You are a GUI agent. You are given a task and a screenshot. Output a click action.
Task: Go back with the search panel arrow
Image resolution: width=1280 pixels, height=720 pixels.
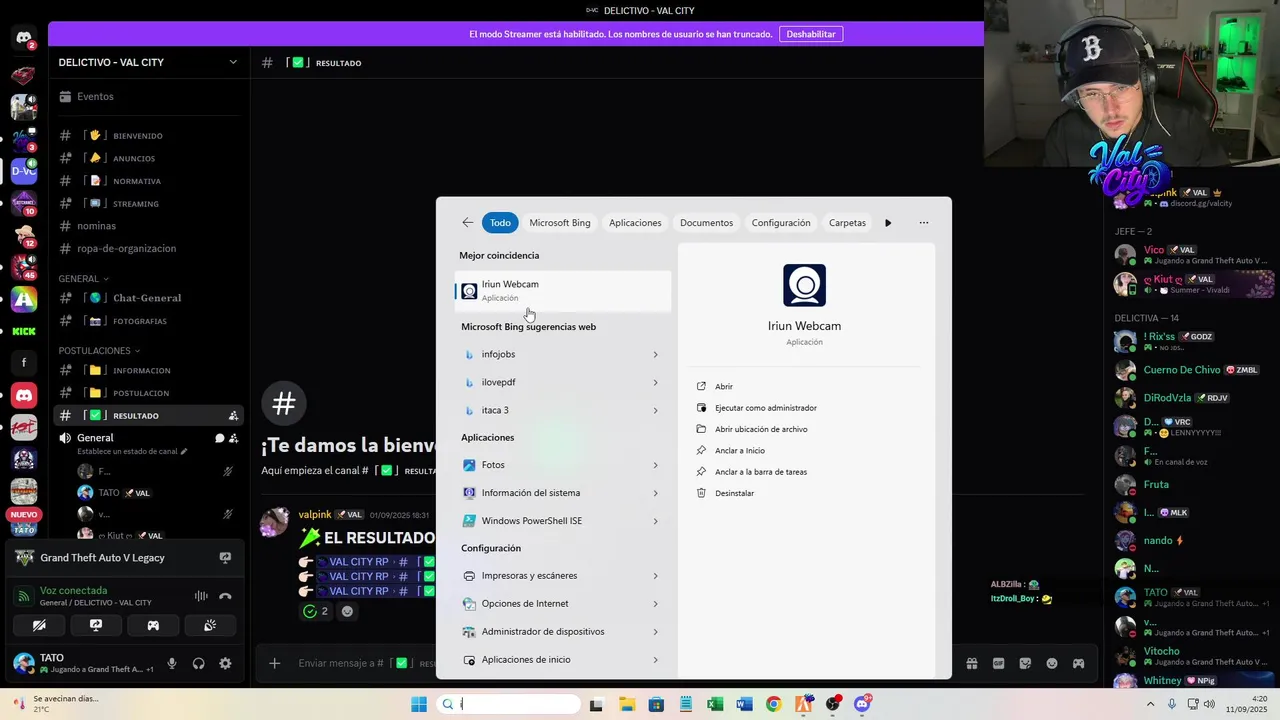468,223
